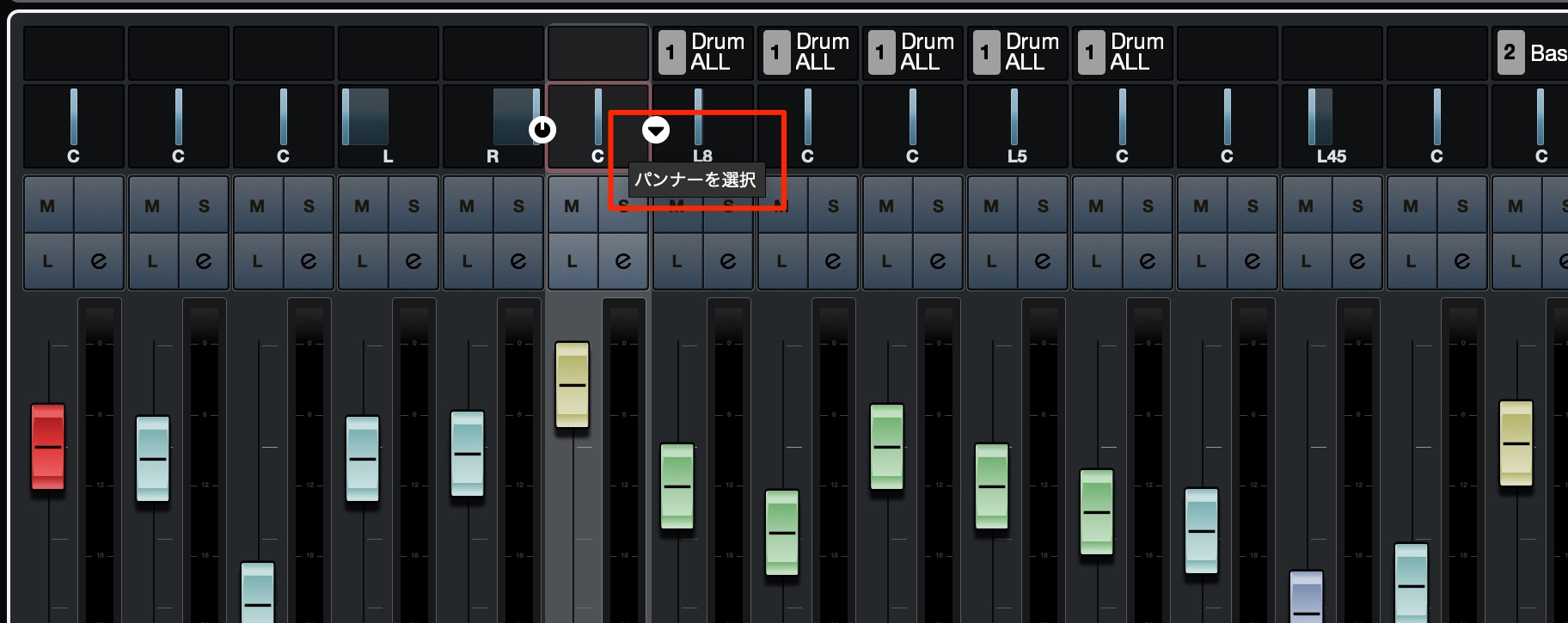Image resolution: width=1568 pixels, height=623 pixels.
Task: Open 'e' edit settings on L8 channel
Action: (728, 260)
